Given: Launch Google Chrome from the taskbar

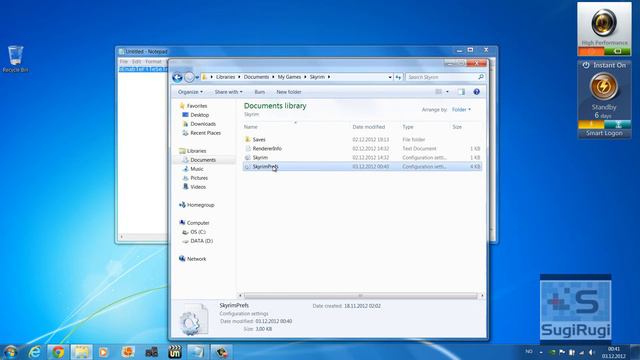Looking at the screenshot, I should point(58,352).
